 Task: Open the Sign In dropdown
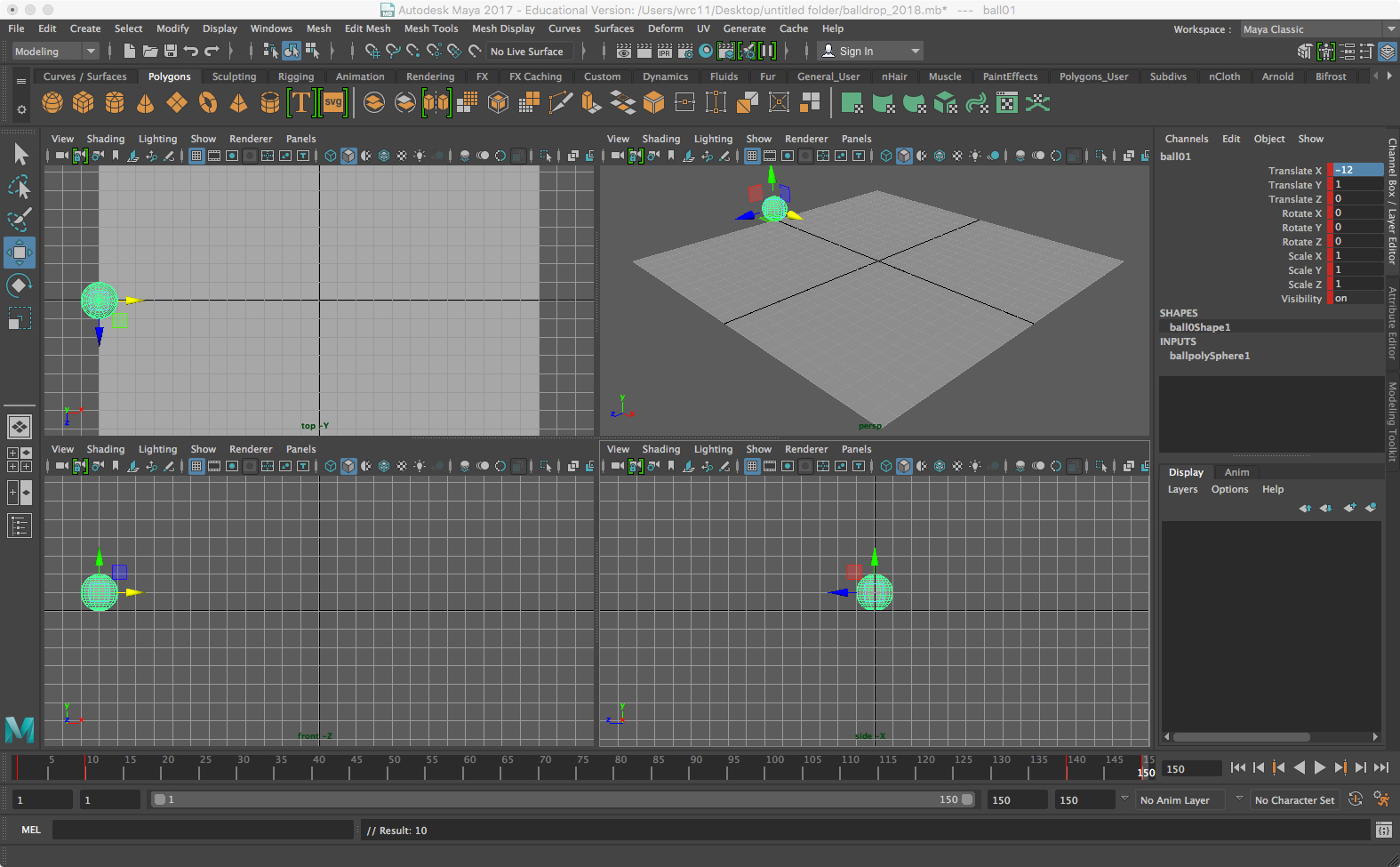tap(870, 52)
